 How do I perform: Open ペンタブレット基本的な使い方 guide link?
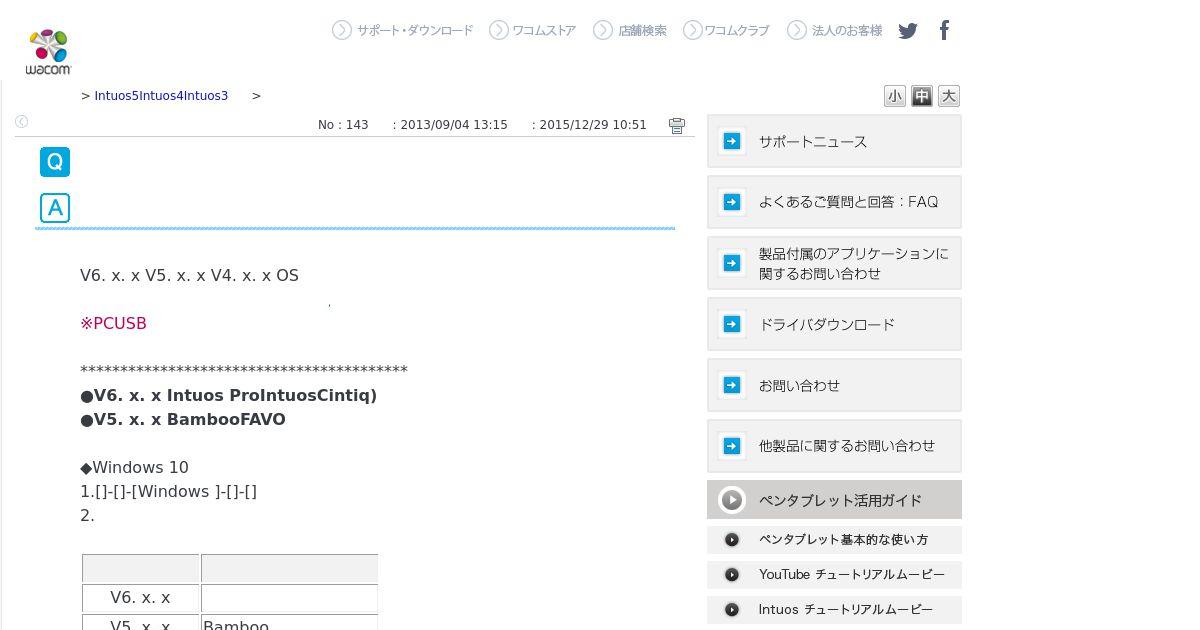(x=834, y=540)
